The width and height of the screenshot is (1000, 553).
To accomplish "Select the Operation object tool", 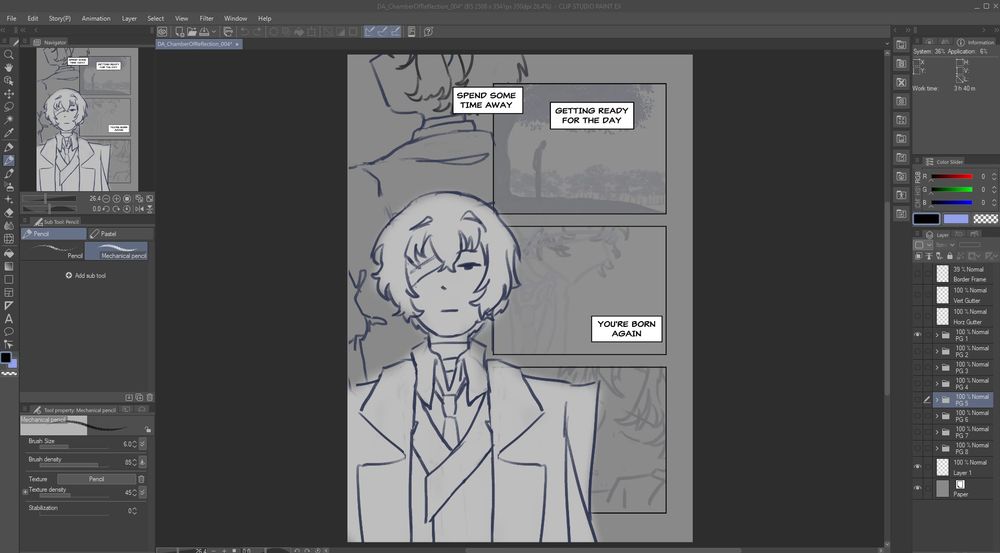I will pos(9,81).
